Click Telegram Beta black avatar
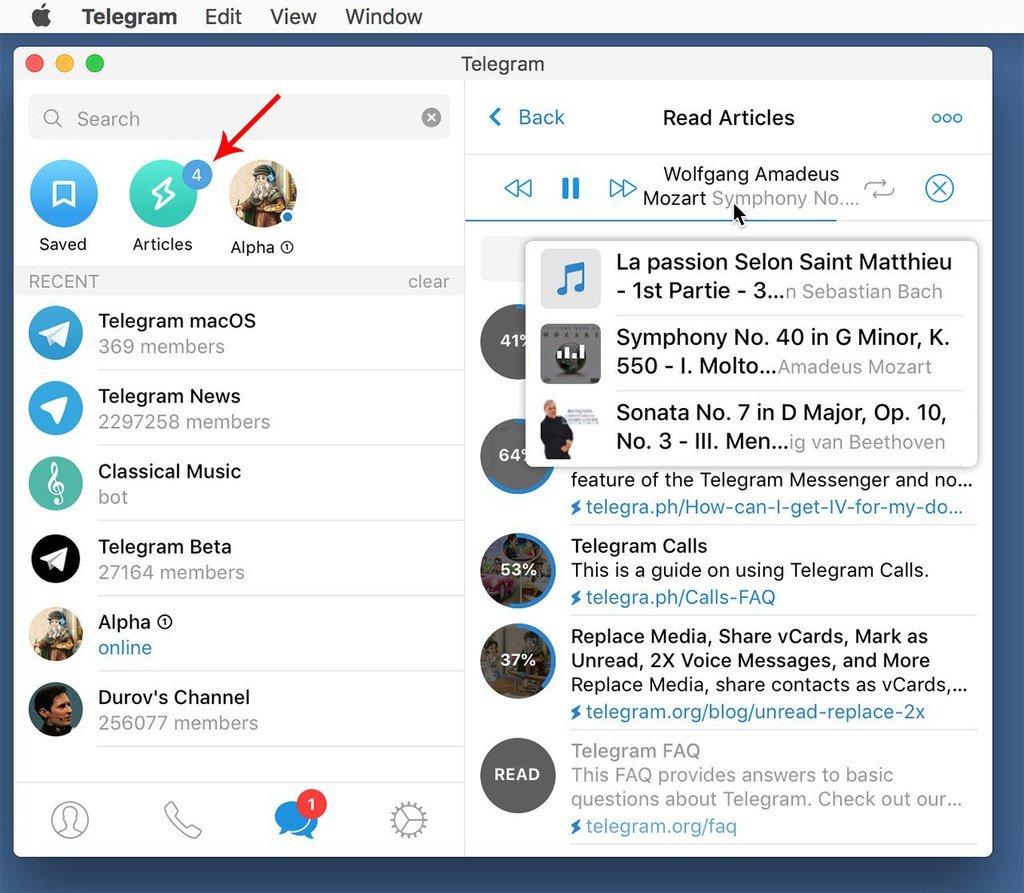Screen dimensions: 1024x893 click(x=56, y=559)
